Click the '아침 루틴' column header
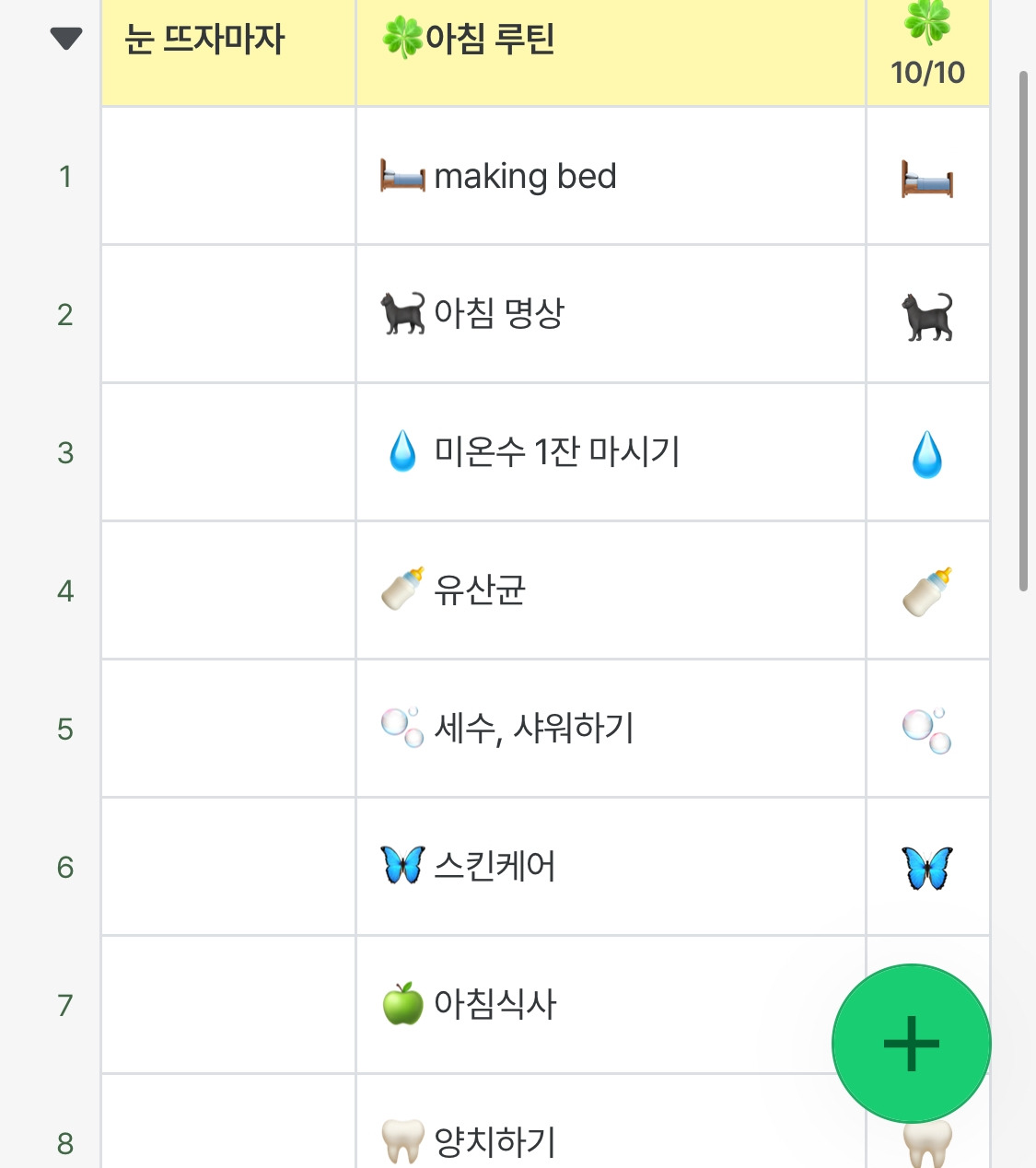Image resolution: width=1036 pixels, height=1168 pixels. point(611,52)
